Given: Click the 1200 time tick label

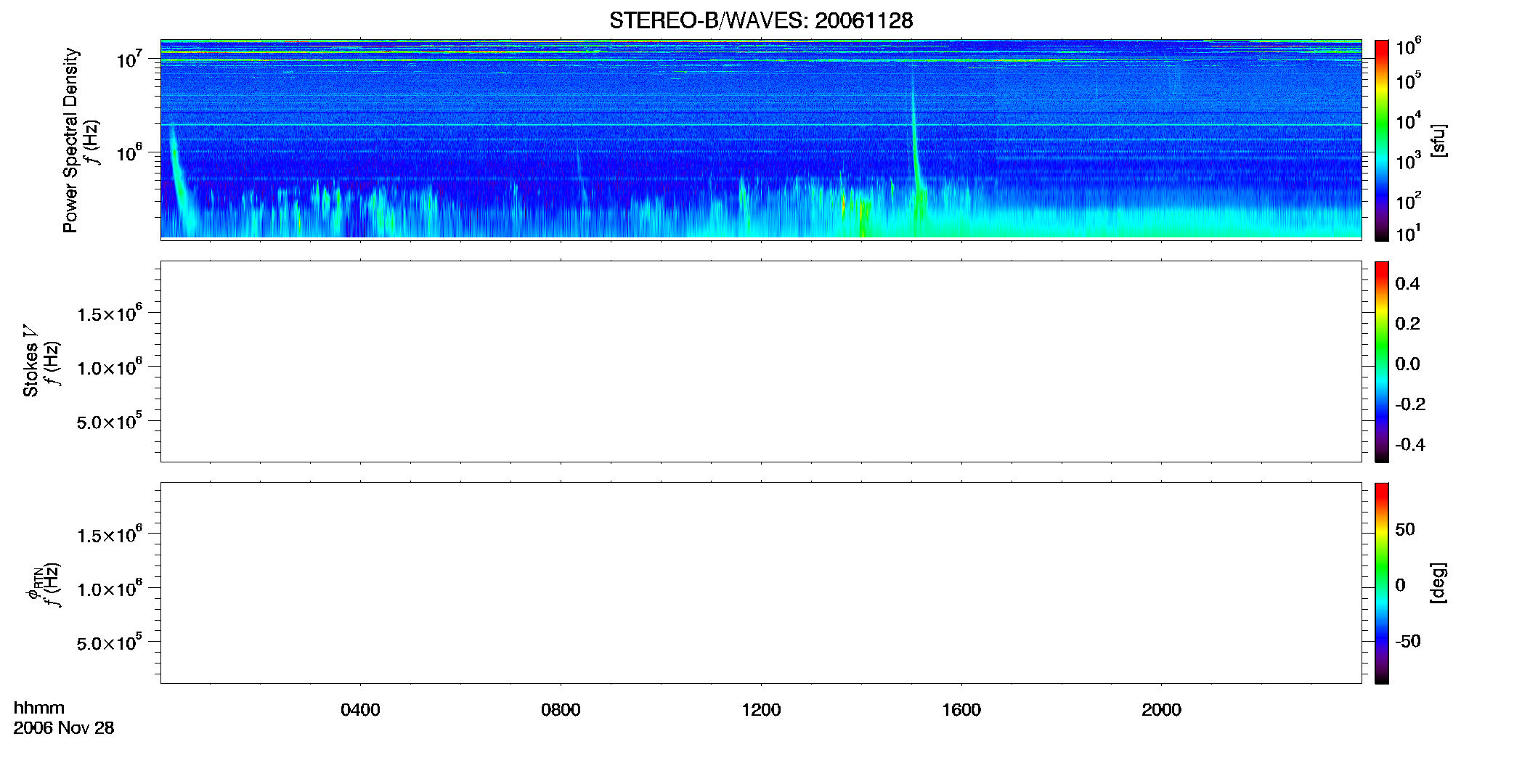Looking at the screenshot, I should pos(761,710).
